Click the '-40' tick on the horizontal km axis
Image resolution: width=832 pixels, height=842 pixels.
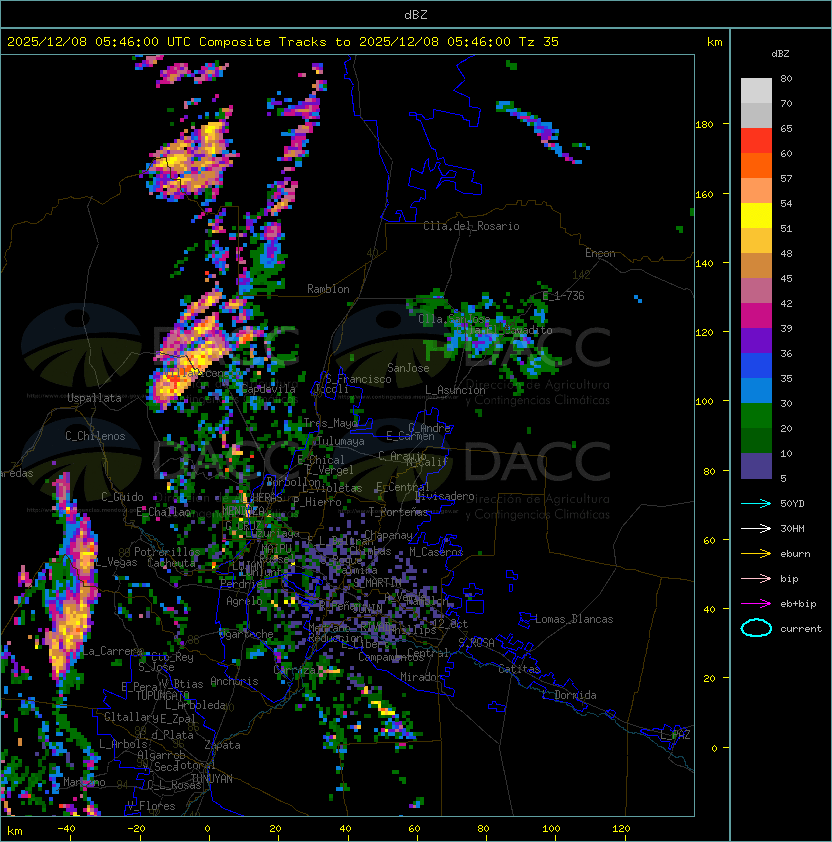coord(66,829)
